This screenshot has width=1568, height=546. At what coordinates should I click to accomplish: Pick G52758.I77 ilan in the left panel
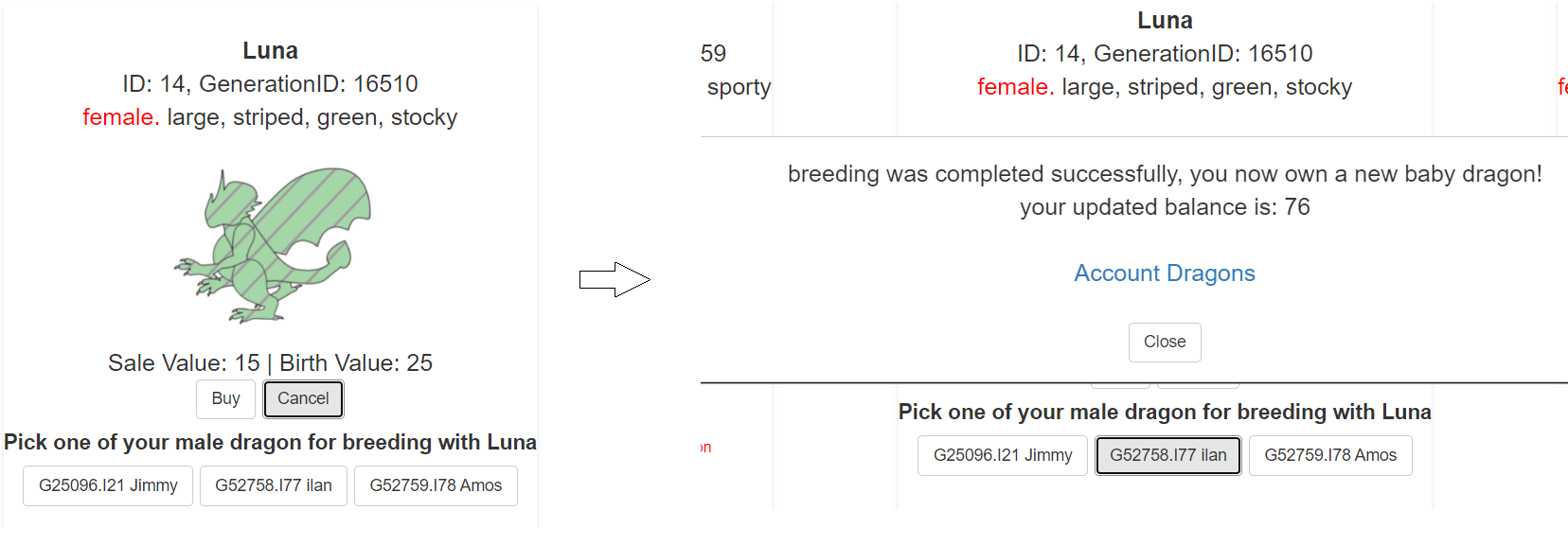274,486
